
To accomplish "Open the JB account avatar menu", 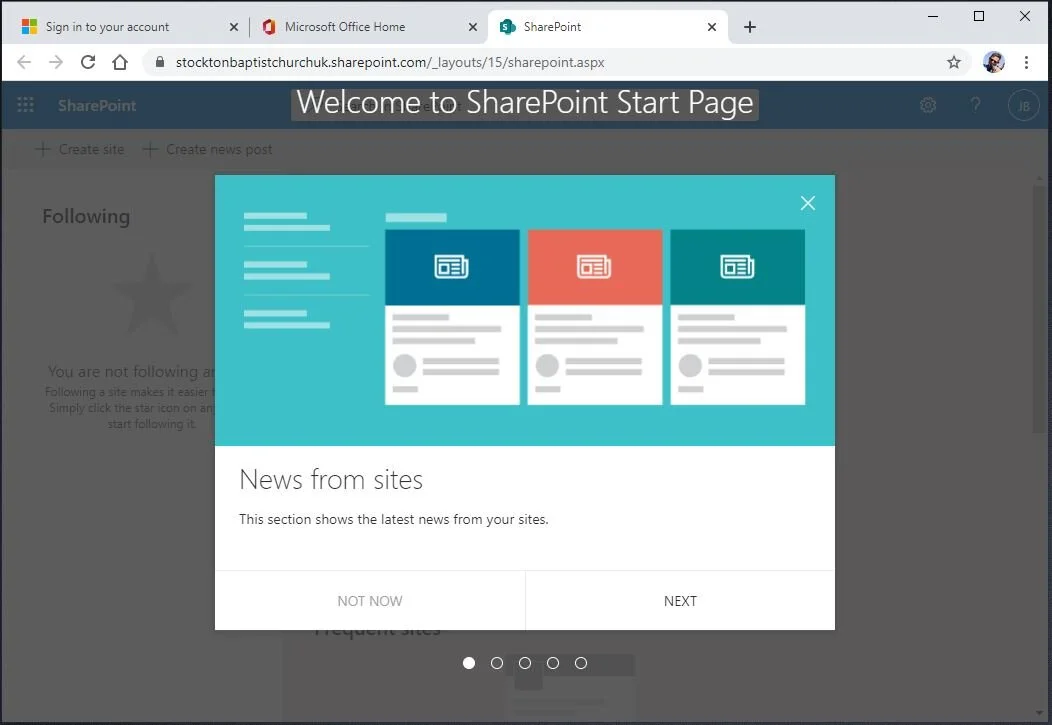I will (x=1024, y=105).
